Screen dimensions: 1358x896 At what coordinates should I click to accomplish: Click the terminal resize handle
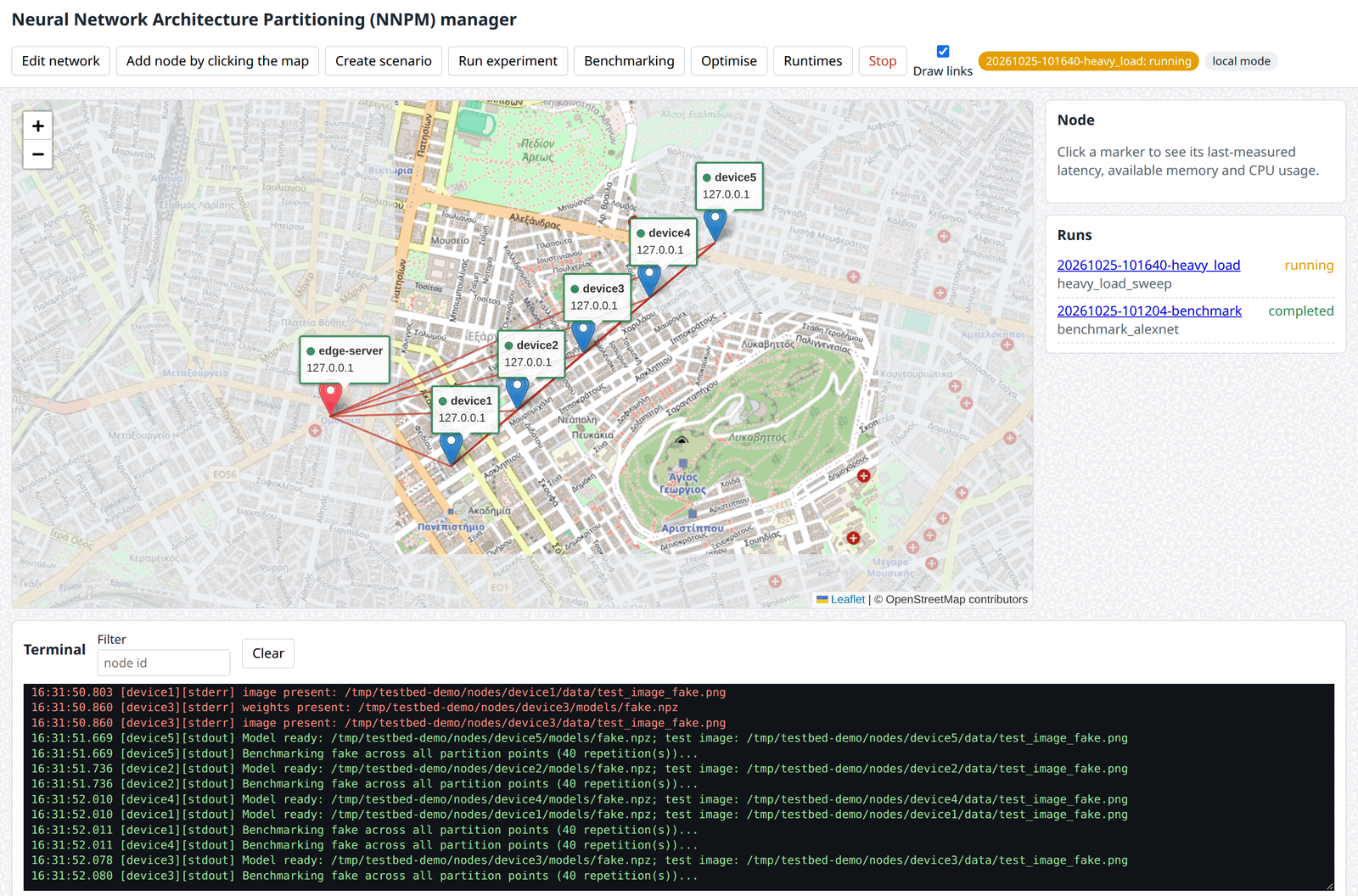point(1328,885)
